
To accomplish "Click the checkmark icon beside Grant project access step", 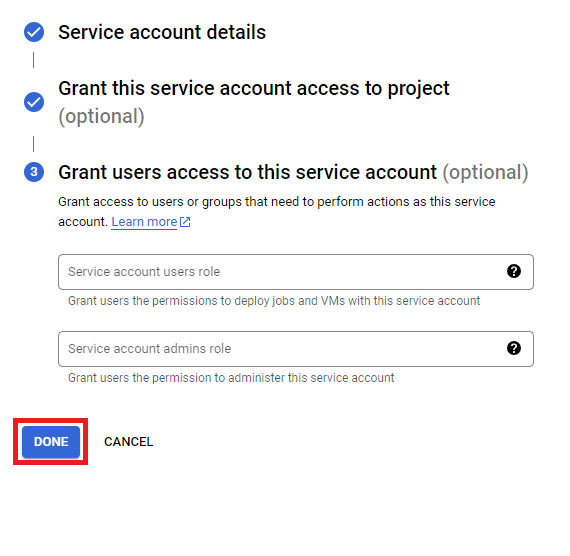I will pyautogui.click(x=34, y=102).
